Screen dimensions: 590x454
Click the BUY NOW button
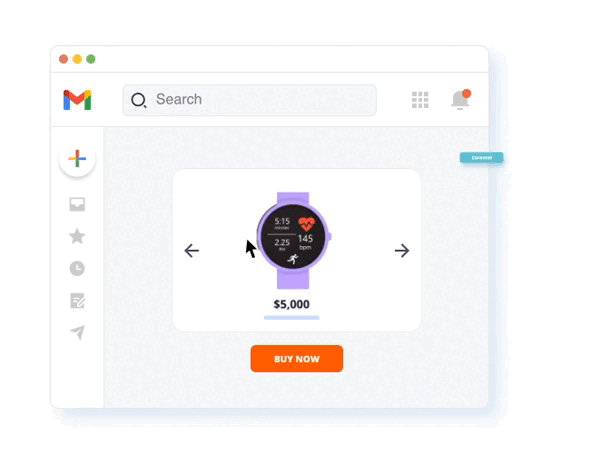click(297, 358)
